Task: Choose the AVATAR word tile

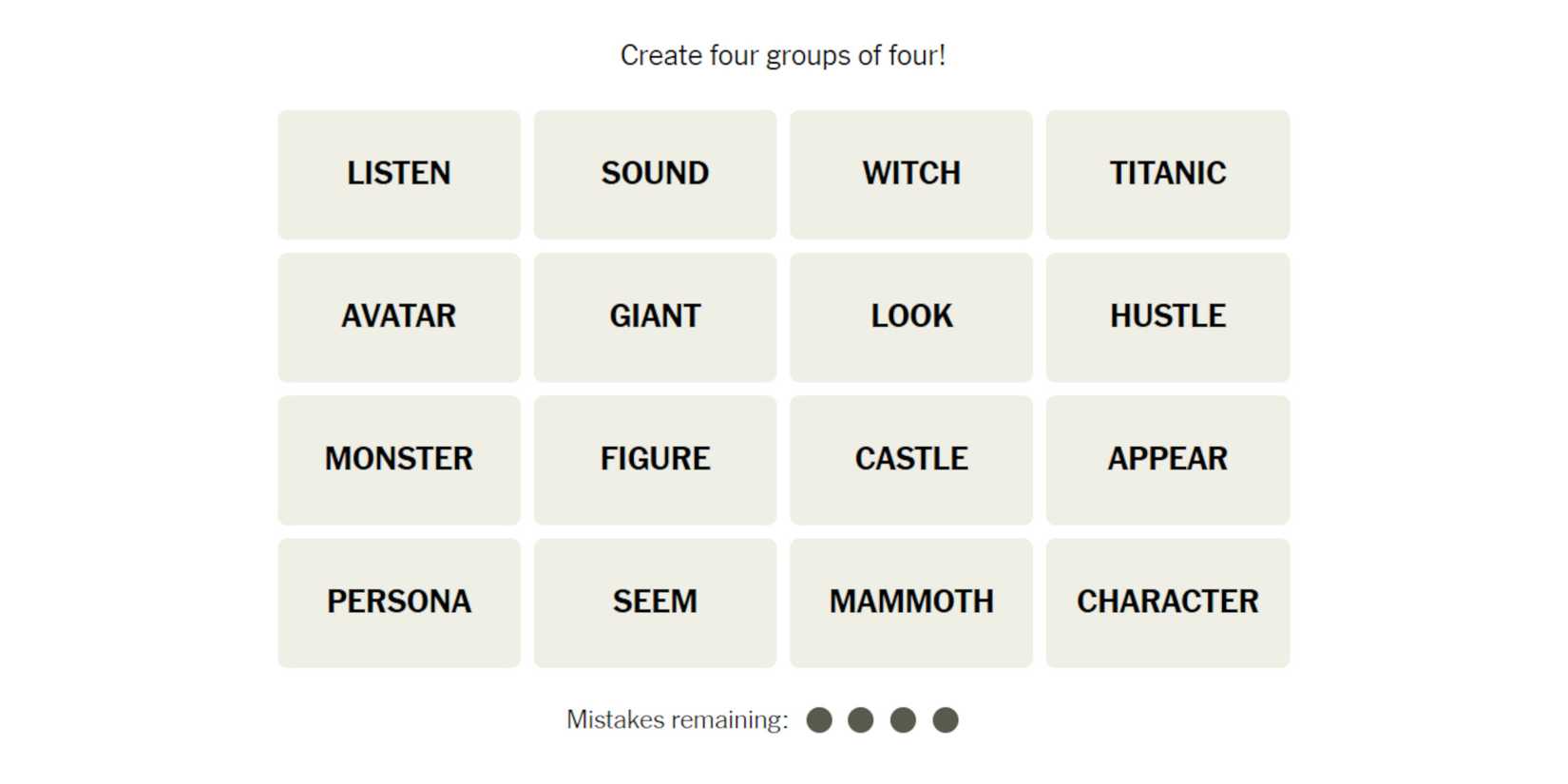Action: coord(399,316)
